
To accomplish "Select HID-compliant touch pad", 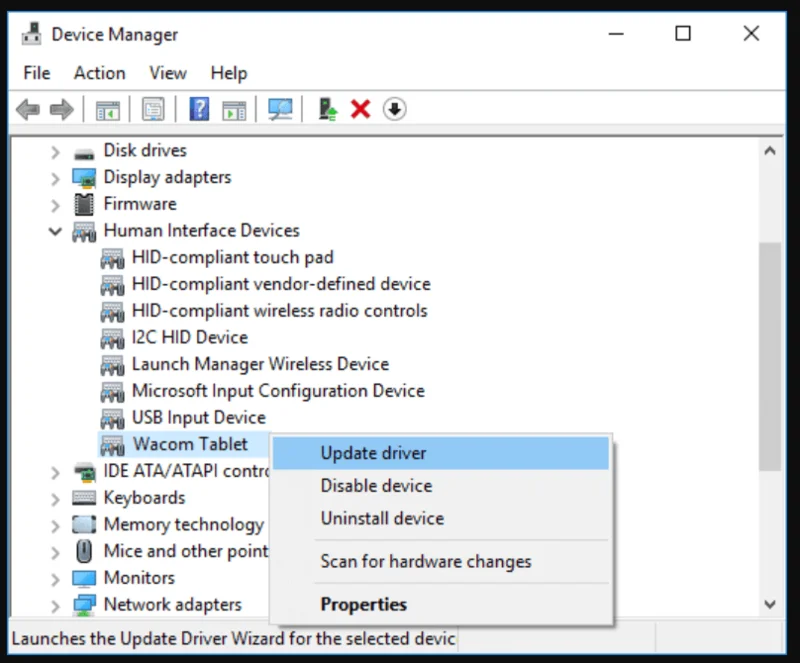I will [x=233, y=257].
